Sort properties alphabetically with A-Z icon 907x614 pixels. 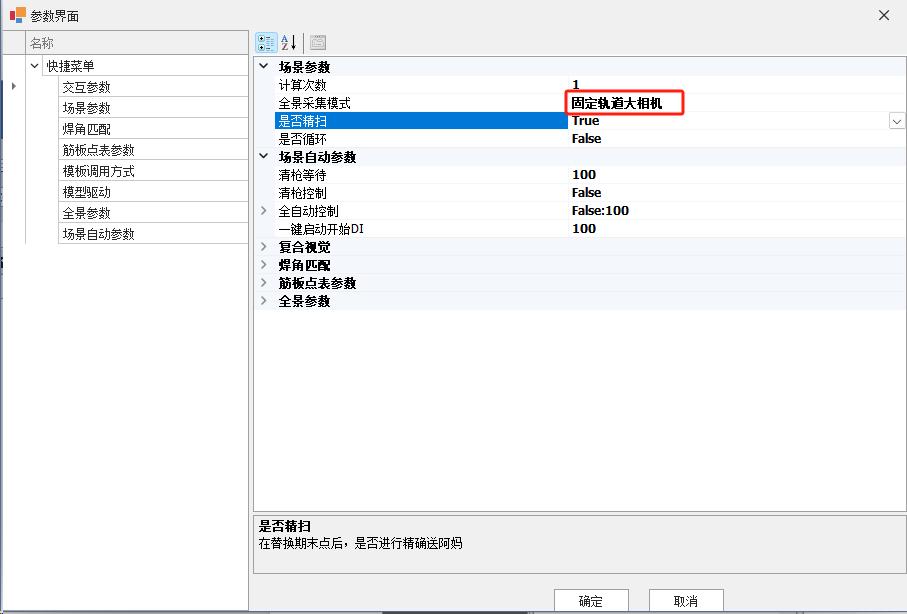point(289,43)
